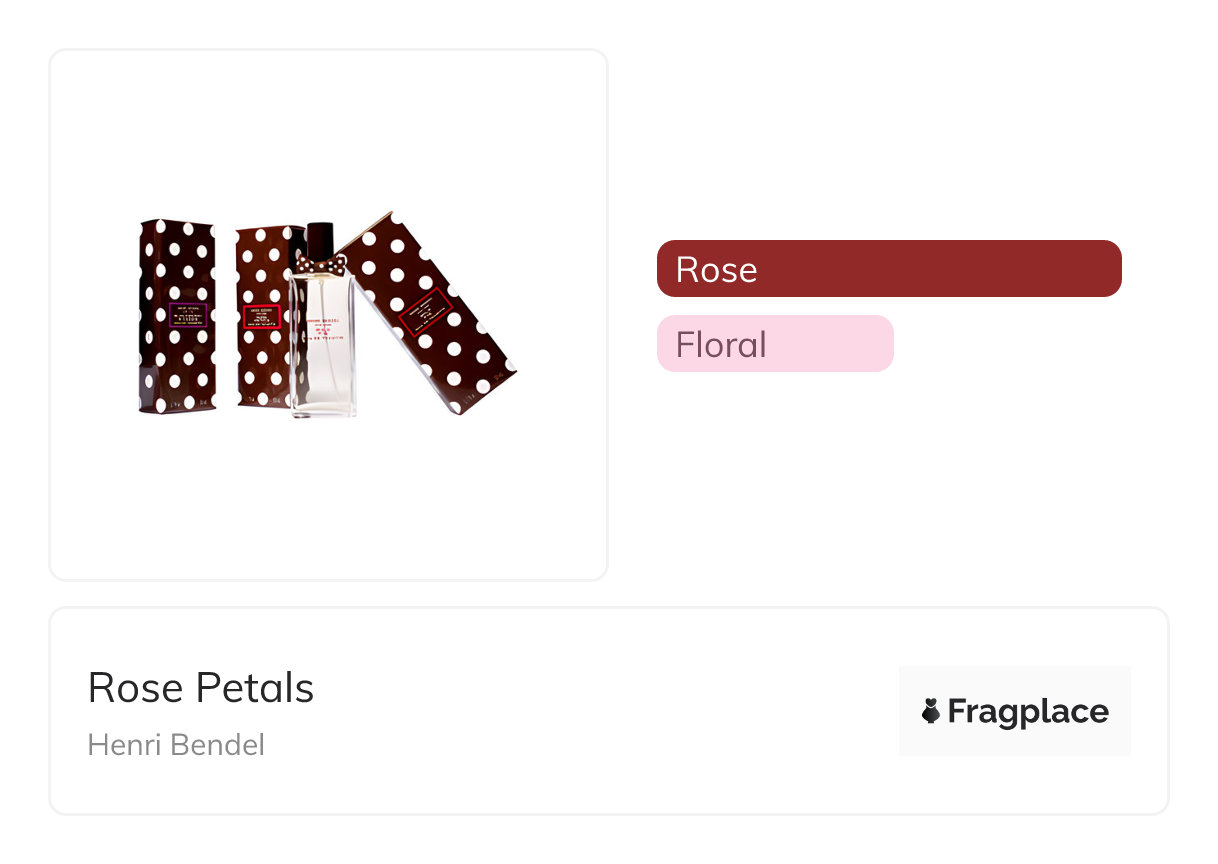1218x864 pixels.
Task: Click the Fragplace perfume bottle logo icon
Action: click(x=931, y=711)
